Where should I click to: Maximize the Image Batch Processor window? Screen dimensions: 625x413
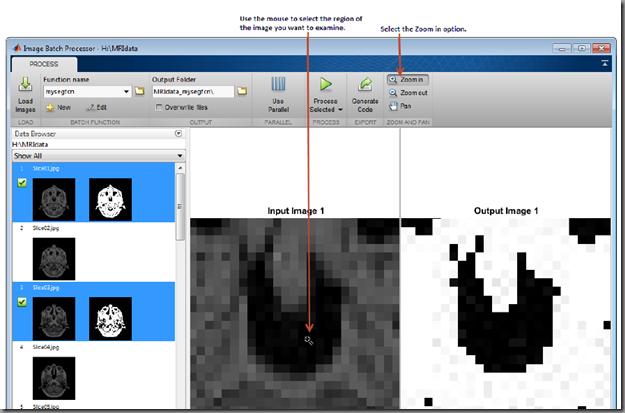[582, 48]
